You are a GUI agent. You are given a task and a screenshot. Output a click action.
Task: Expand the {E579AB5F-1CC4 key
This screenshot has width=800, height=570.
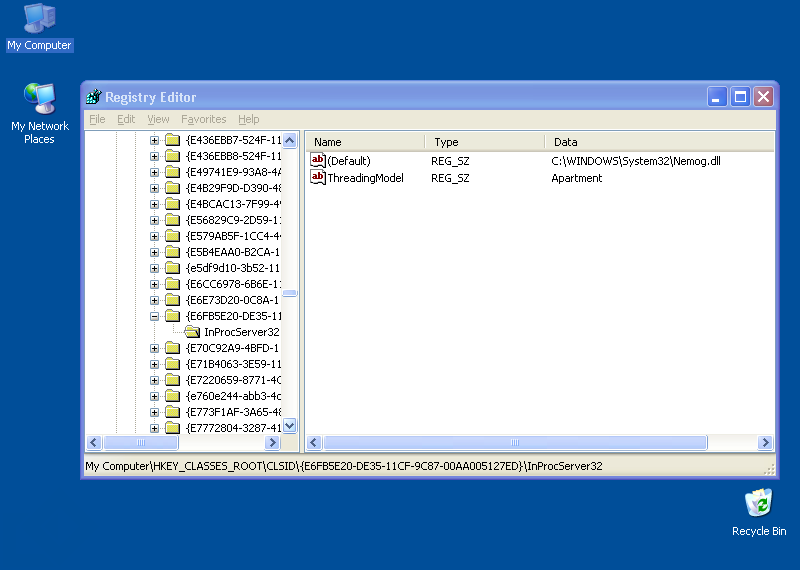(x=154, y=236)
